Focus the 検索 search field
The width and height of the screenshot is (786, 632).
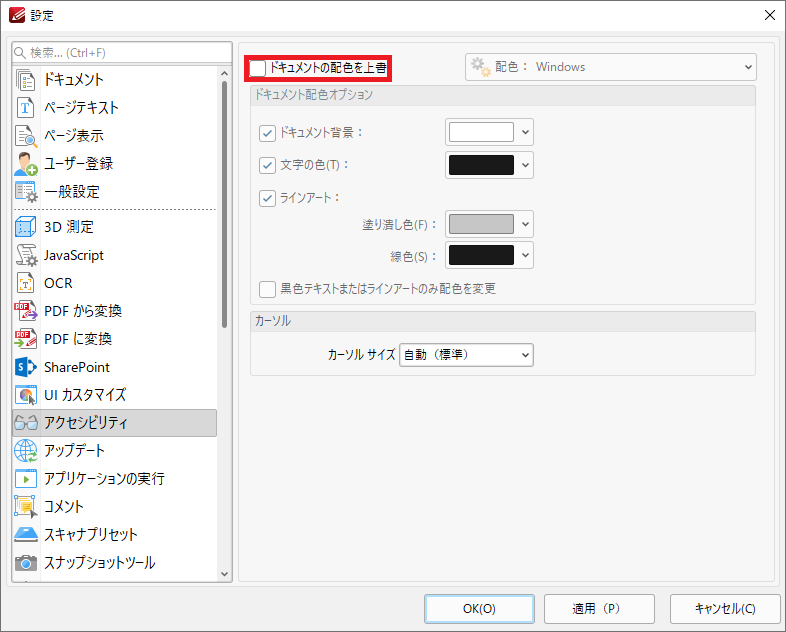pyautogui.click(x=122, y=53)
